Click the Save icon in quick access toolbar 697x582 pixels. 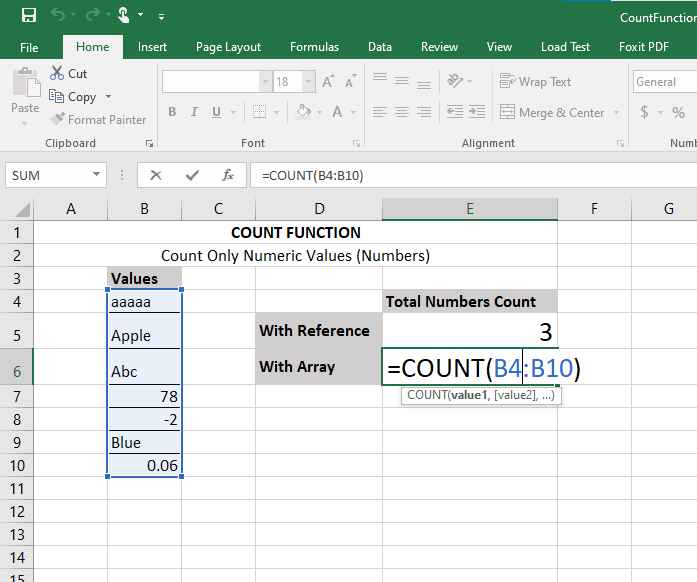29,16
